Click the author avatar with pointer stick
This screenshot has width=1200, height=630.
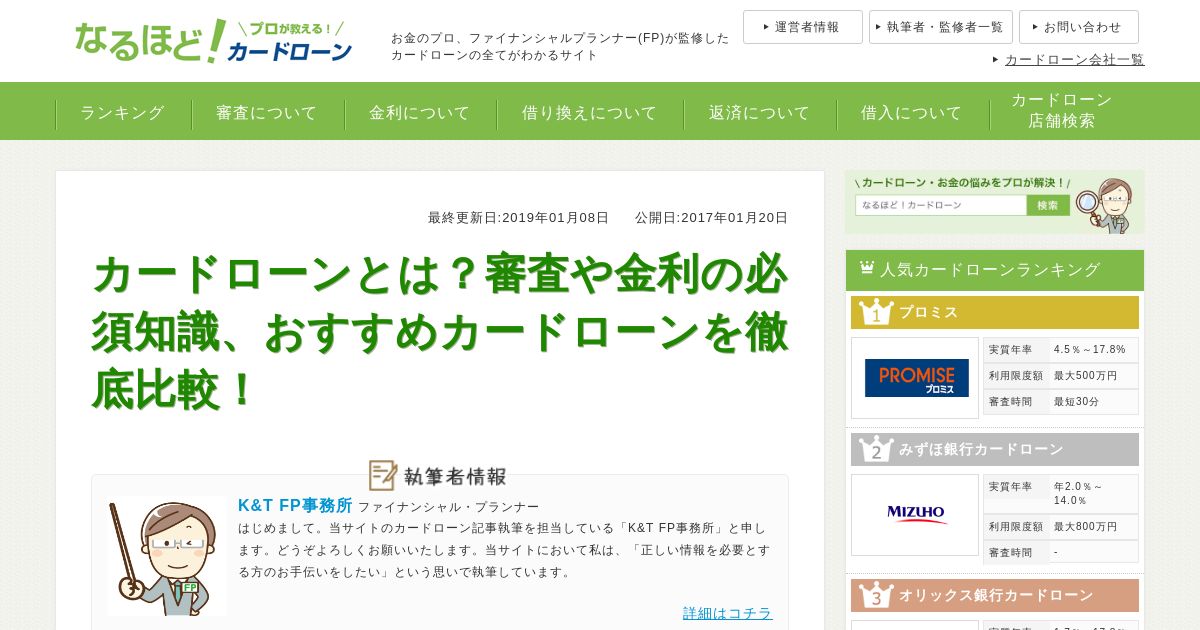click(x=166, y=557)
